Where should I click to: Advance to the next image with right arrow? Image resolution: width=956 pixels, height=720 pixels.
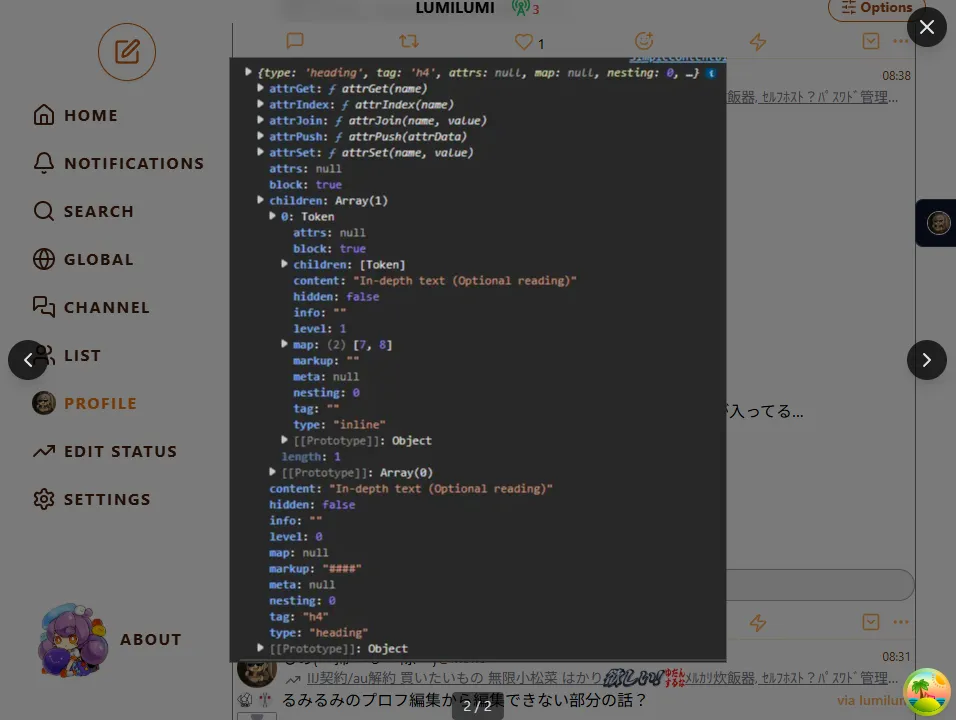(926, 360)
